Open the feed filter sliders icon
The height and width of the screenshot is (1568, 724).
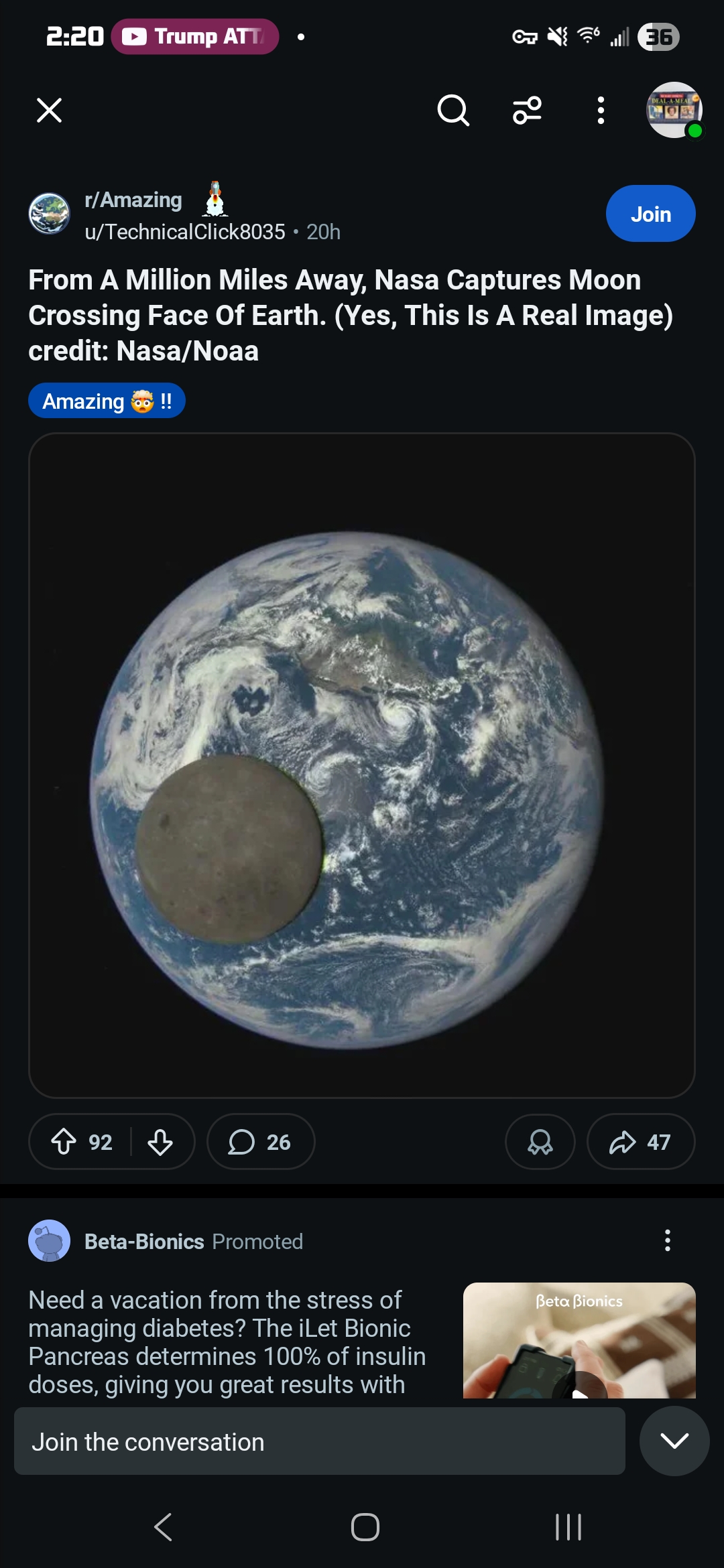[x=528, y=111]
